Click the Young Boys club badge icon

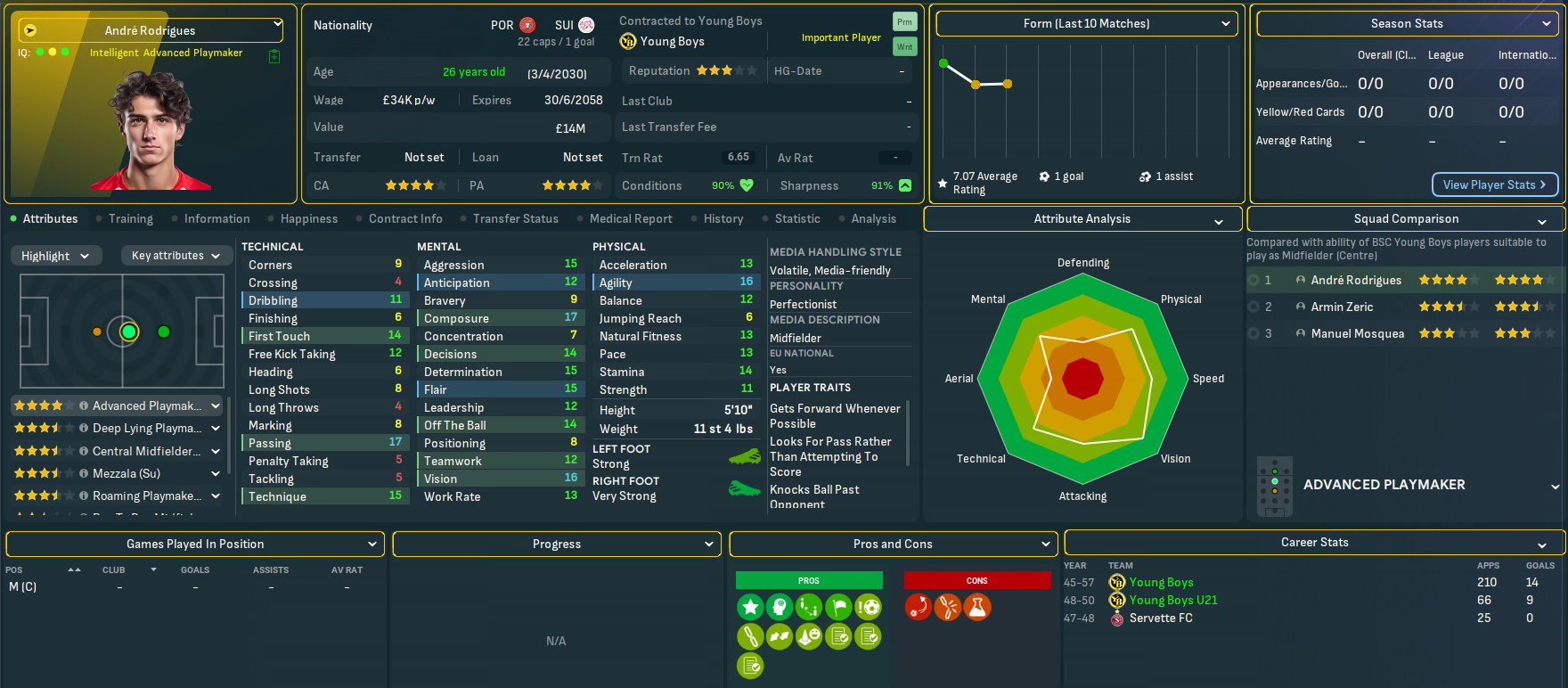(628, 41)
